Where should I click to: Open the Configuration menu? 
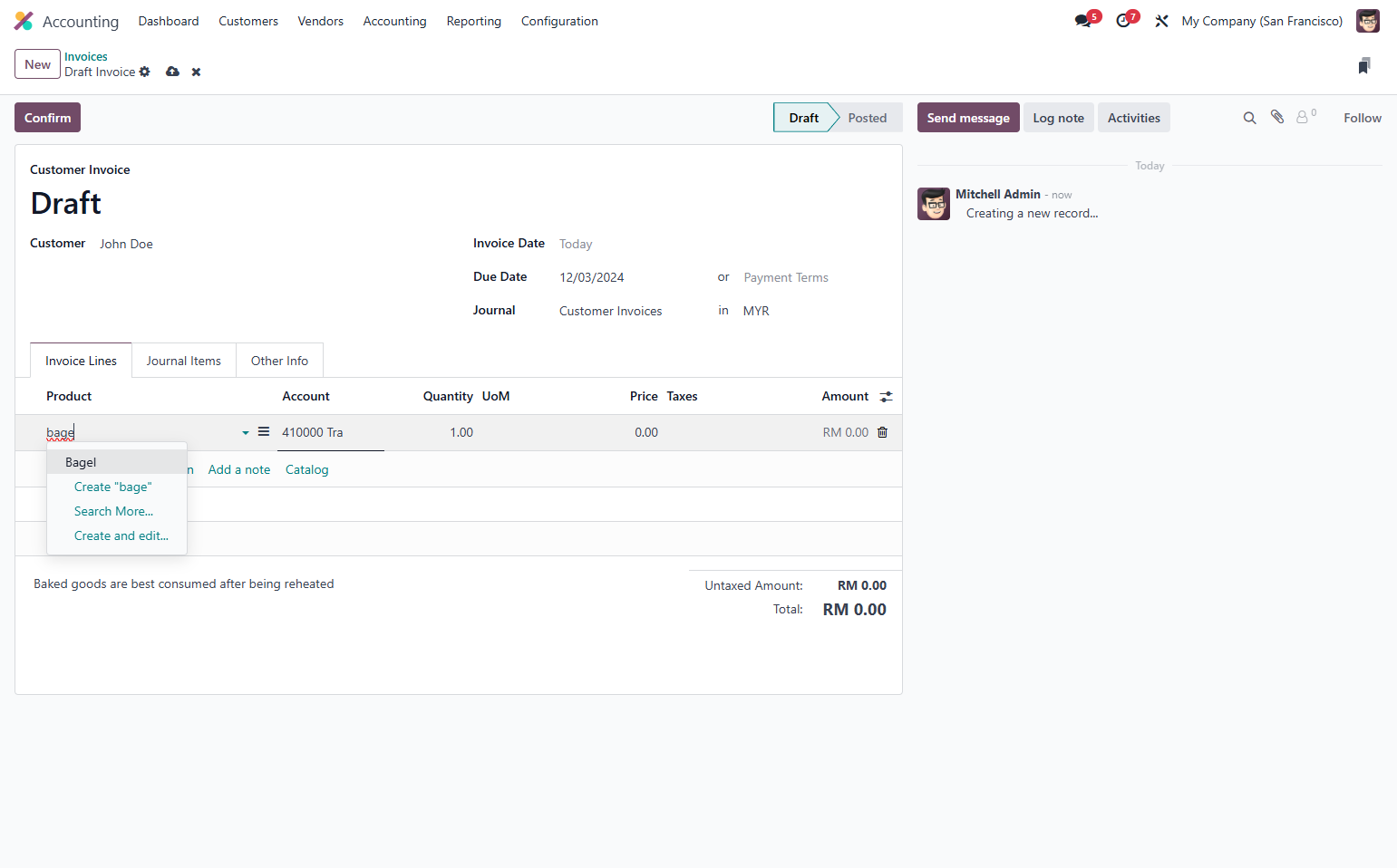coord(559,21)
